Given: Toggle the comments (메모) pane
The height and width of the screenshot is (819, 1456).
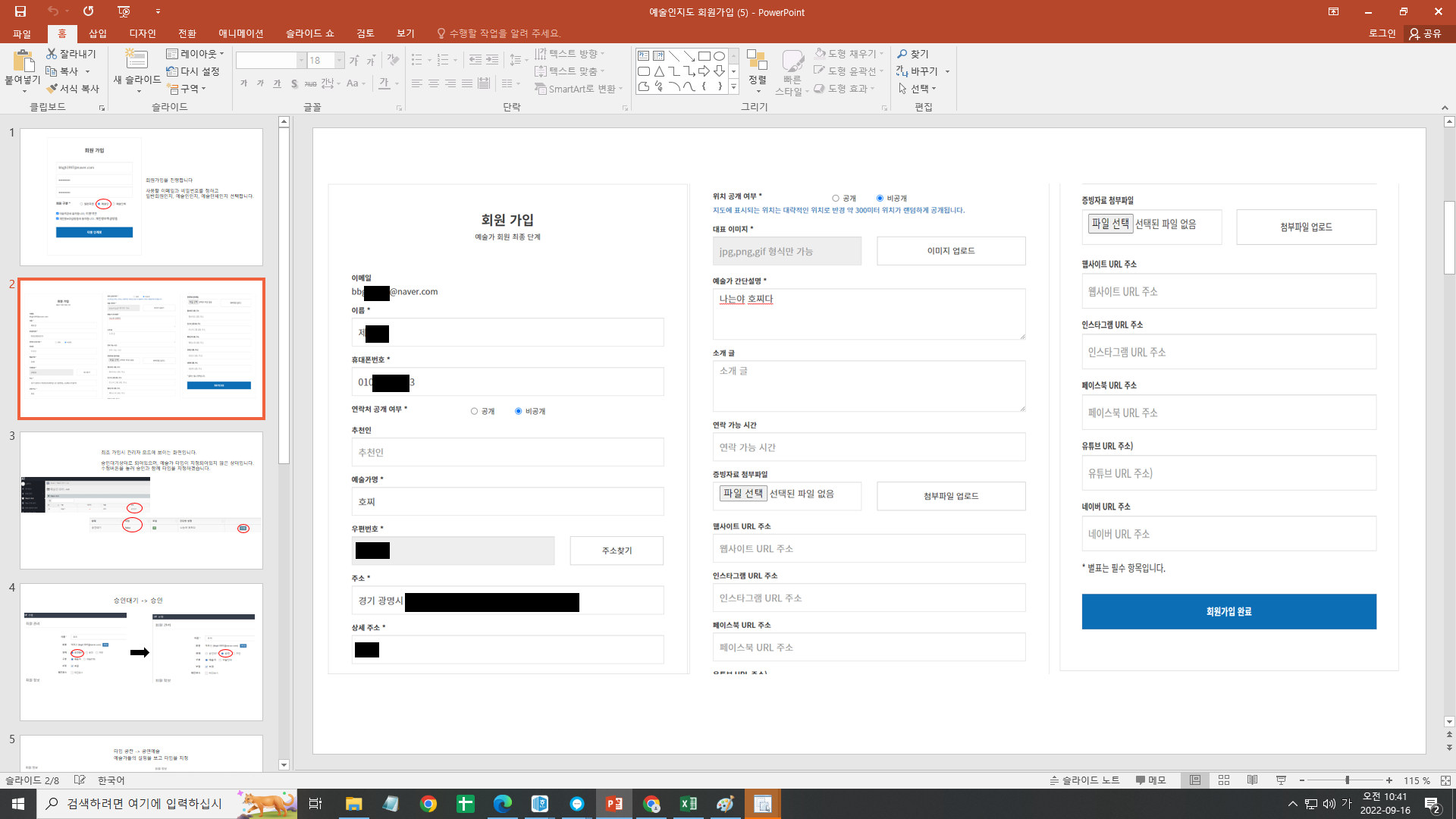Looking at the screenshot, I should tap(1150, 780).
